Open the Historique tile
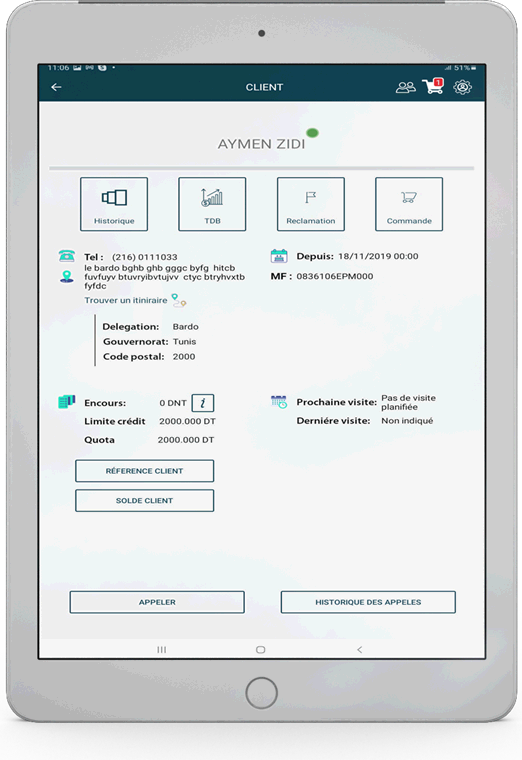 click(x=114, y=204)
